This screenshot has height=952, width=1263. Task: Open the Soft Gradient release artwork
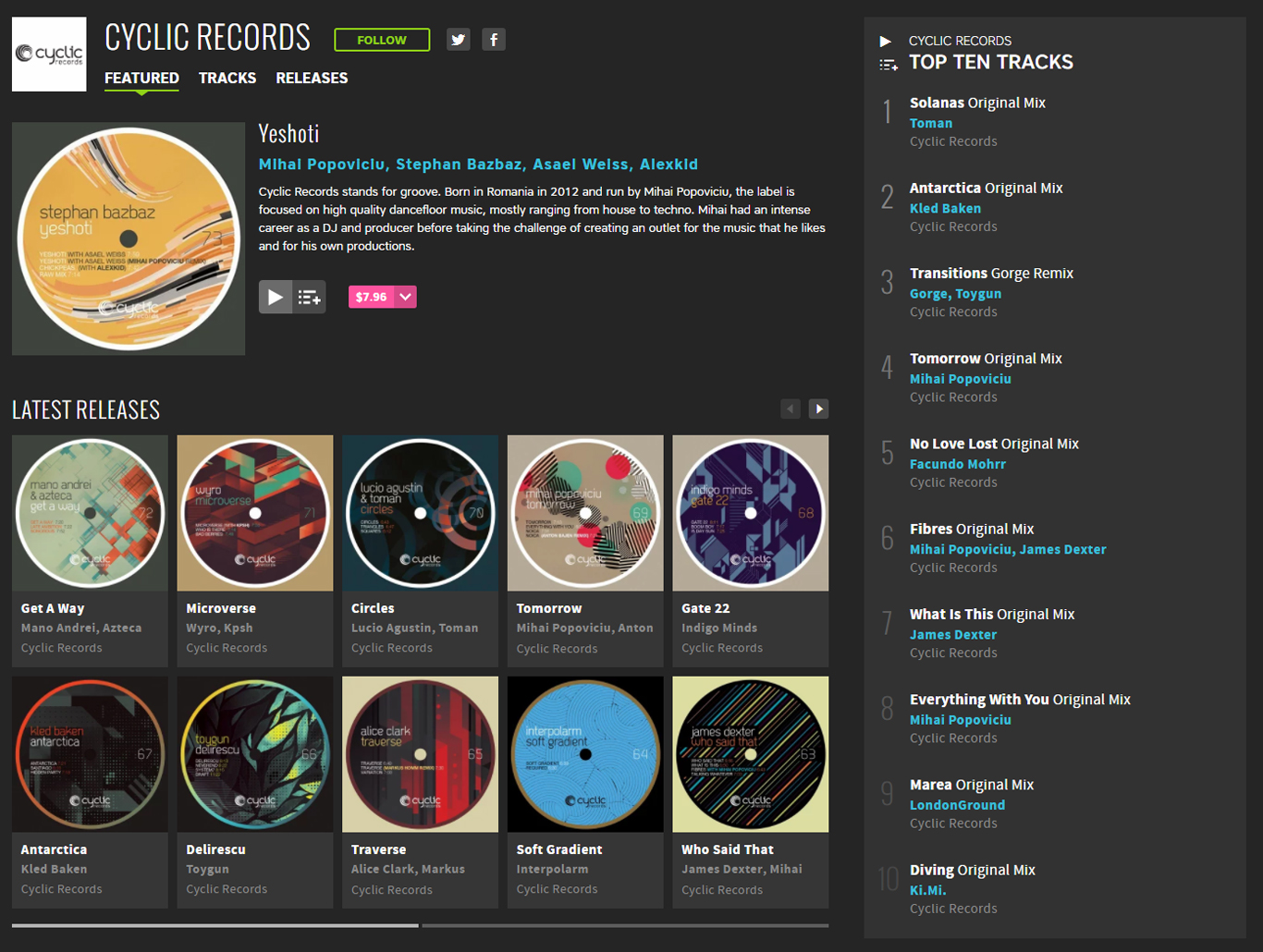click(x=585, y=754)
